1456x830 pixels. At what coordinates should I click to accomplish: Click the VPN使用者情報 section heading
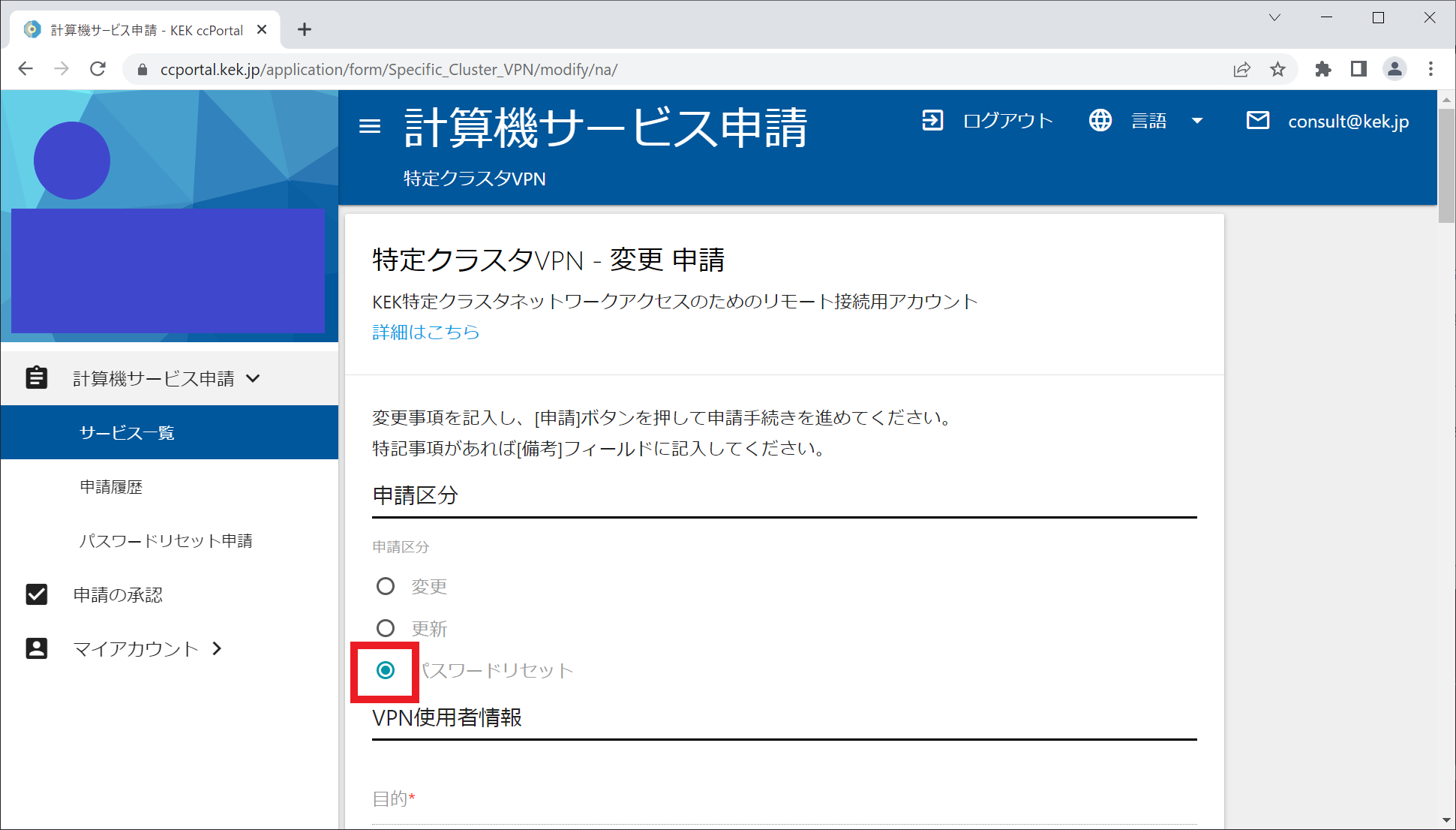[447, 717]
